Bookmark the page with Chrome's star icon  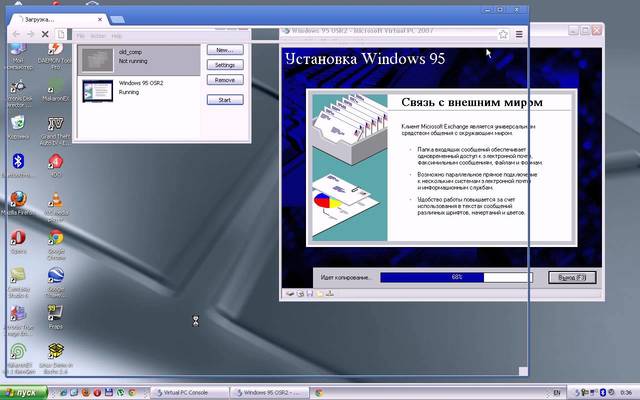(x=503, y=35)
